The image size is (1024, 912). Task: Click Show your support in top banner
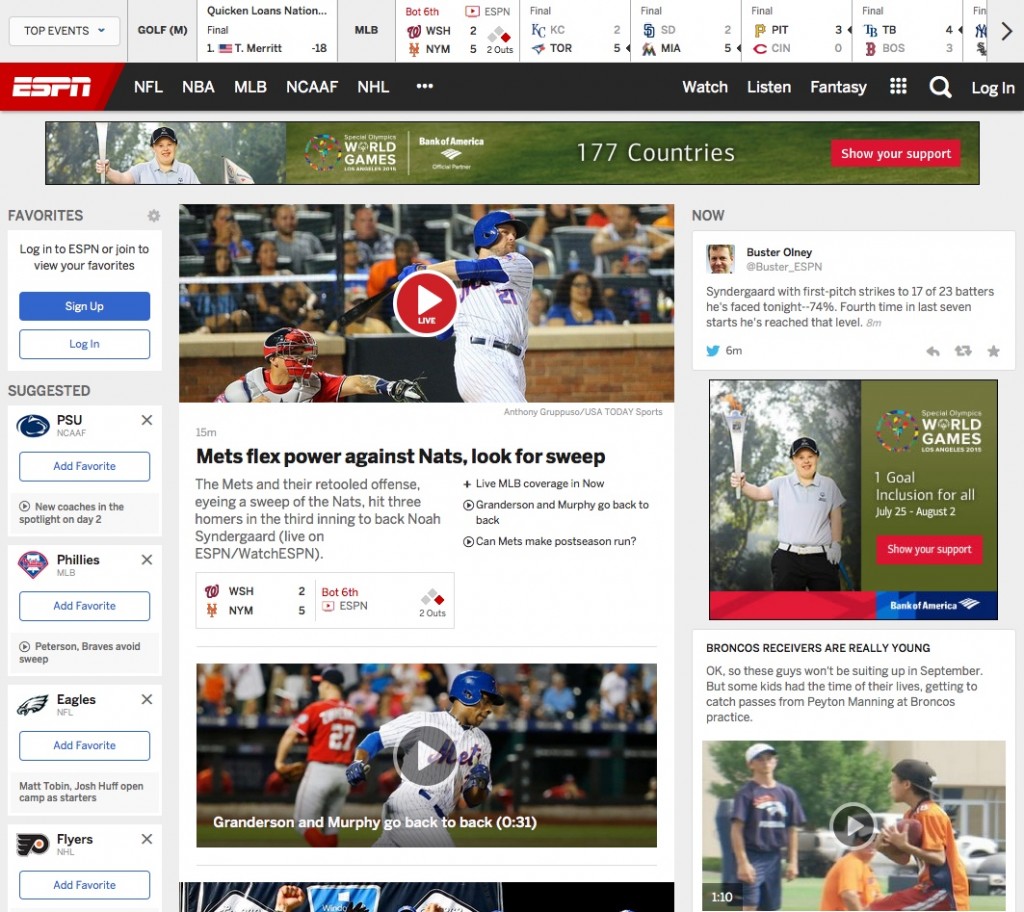coord(895,154)
